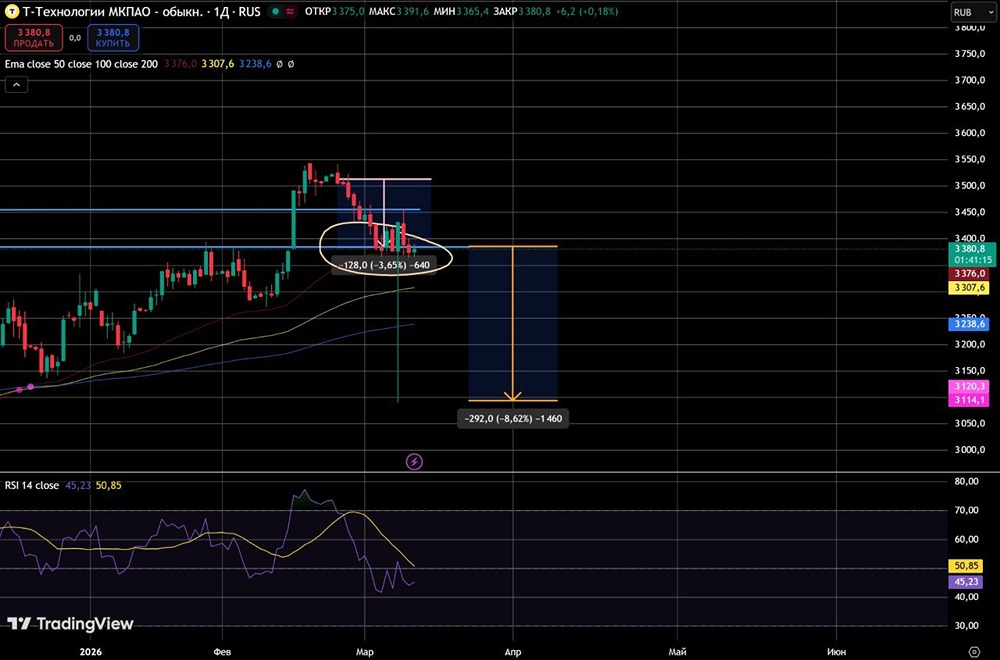Click the Май label on time axis
This screenshot has height=660, width=1000.
coord(677,652)
